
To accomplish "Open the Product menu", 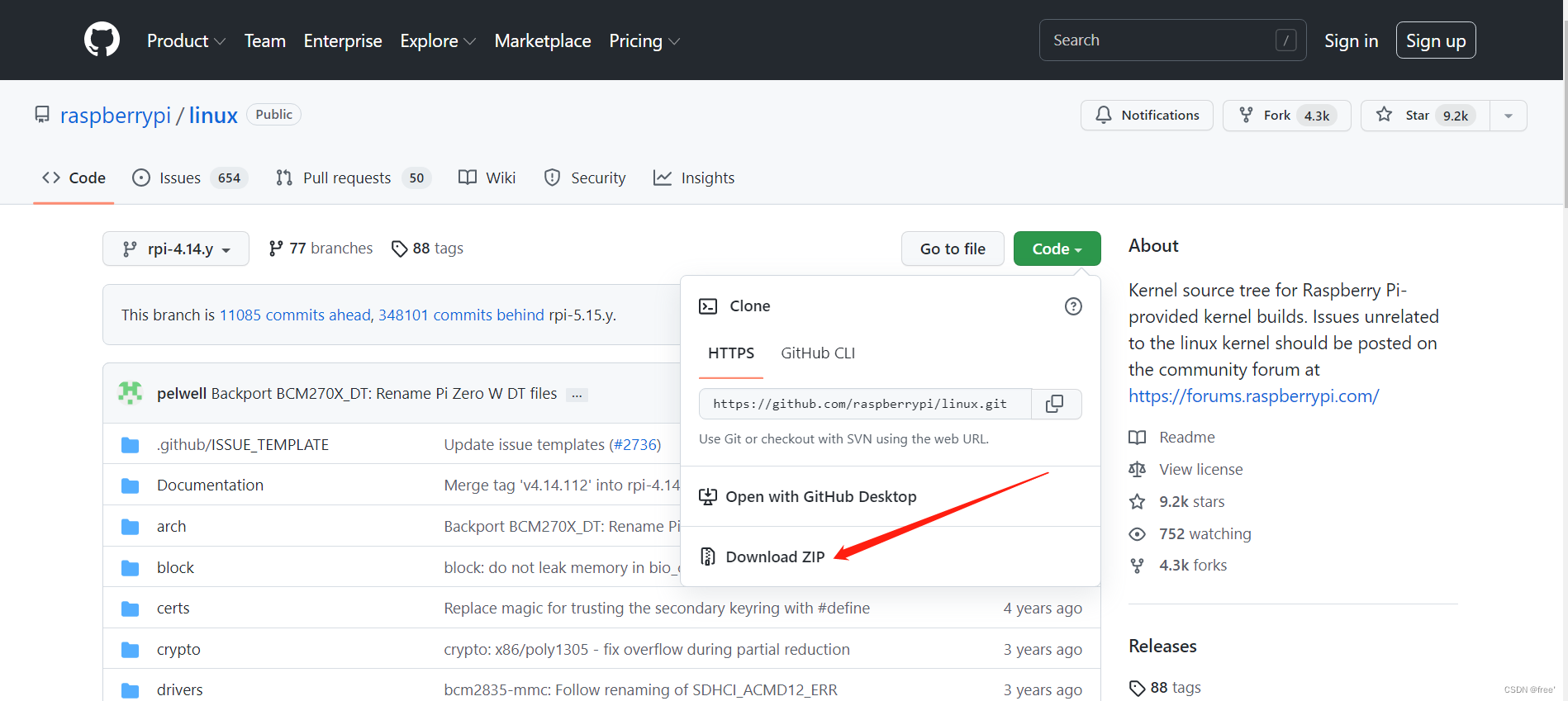I will [x=186, y=40].
